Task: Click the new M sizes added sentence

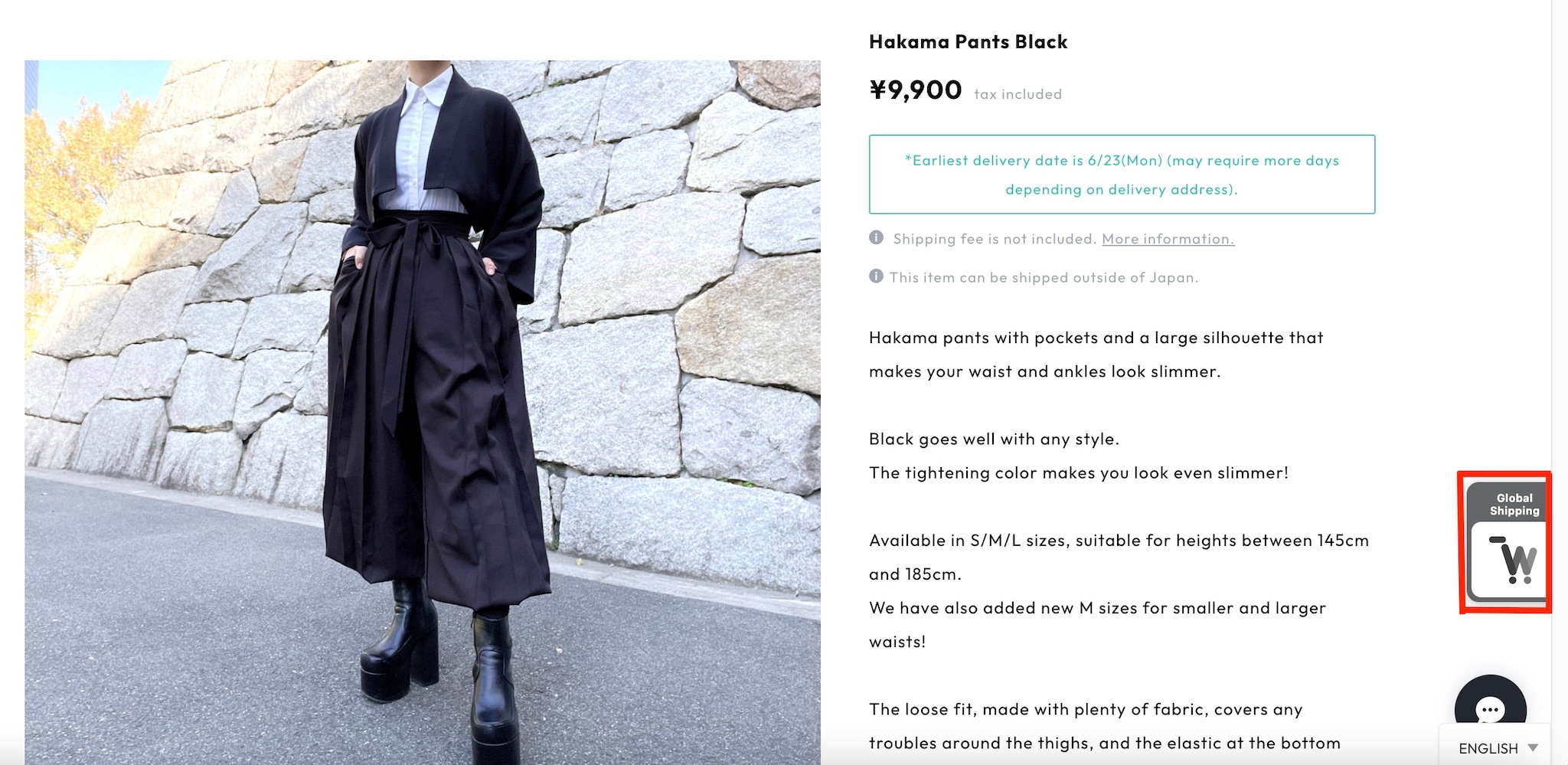Action: pyautogui.click(x=1097, y=625)
